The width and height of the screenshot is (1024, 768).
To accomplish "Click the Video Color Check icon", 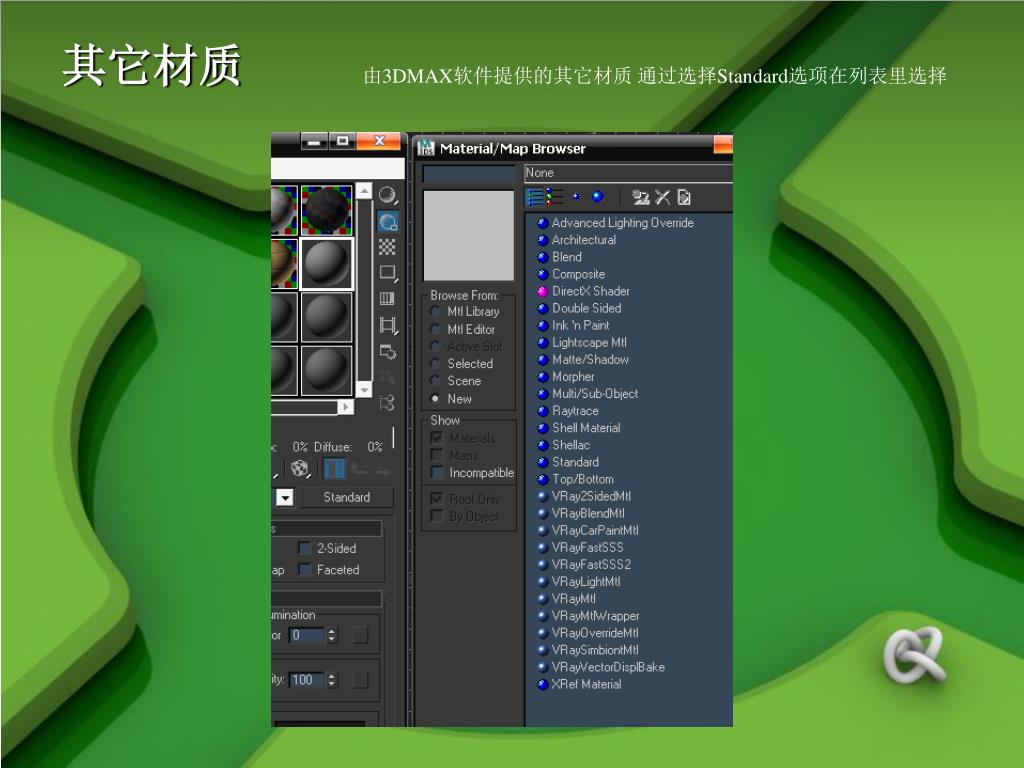I will pyautogui.click(x=387, y=298).
